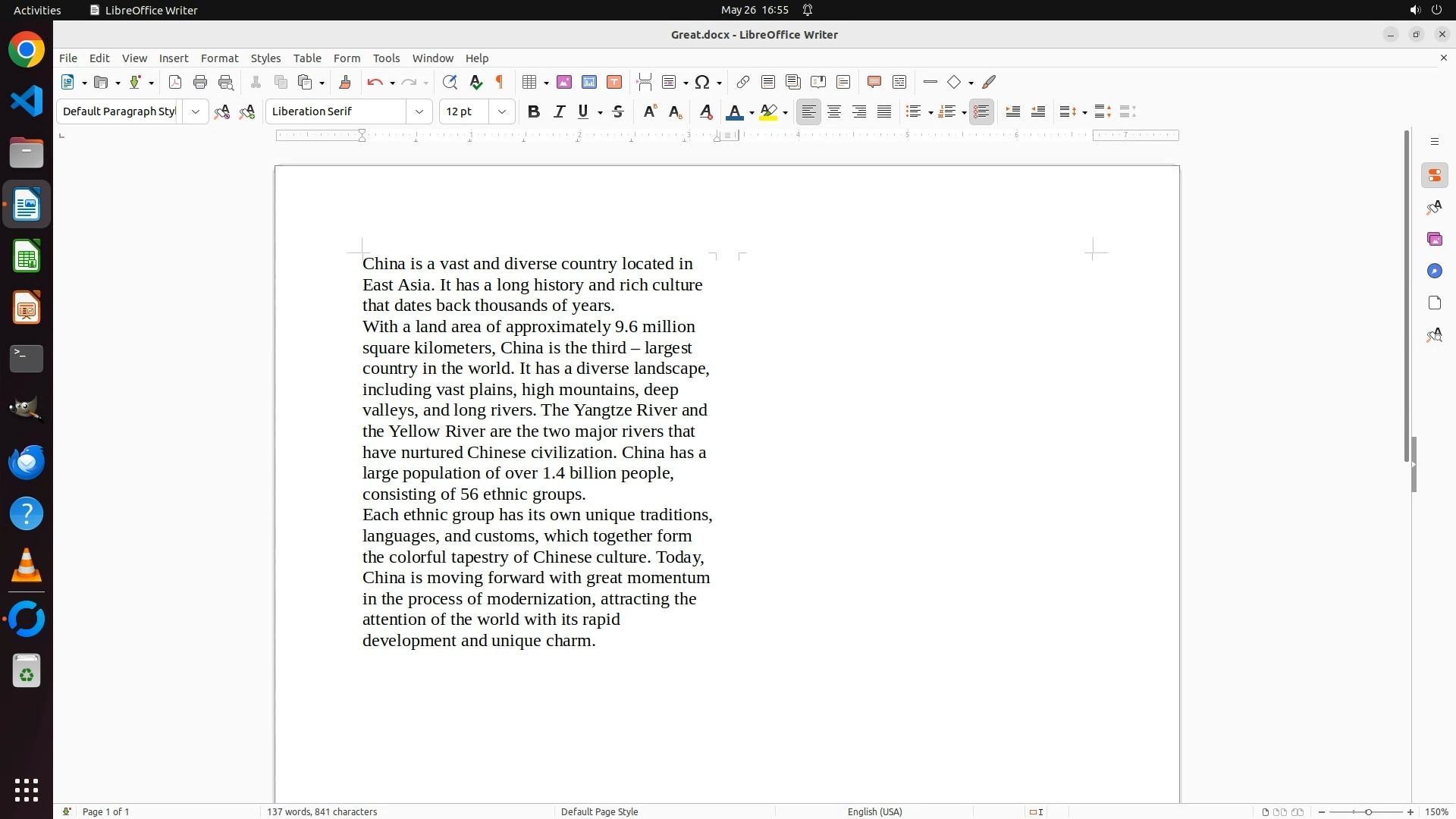The width and height of the screenshot is (1456, 819).
Task: Open the Tools menu
Action: pyautogui.click(x=386, y=58)
